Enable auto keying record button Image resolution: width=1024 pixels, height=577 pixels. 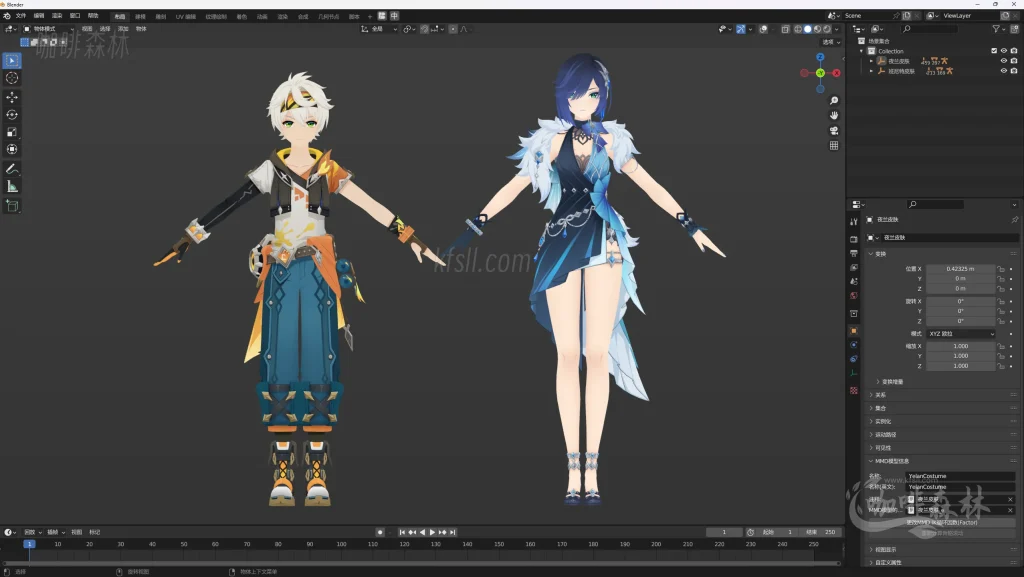(x=379, y=533)
